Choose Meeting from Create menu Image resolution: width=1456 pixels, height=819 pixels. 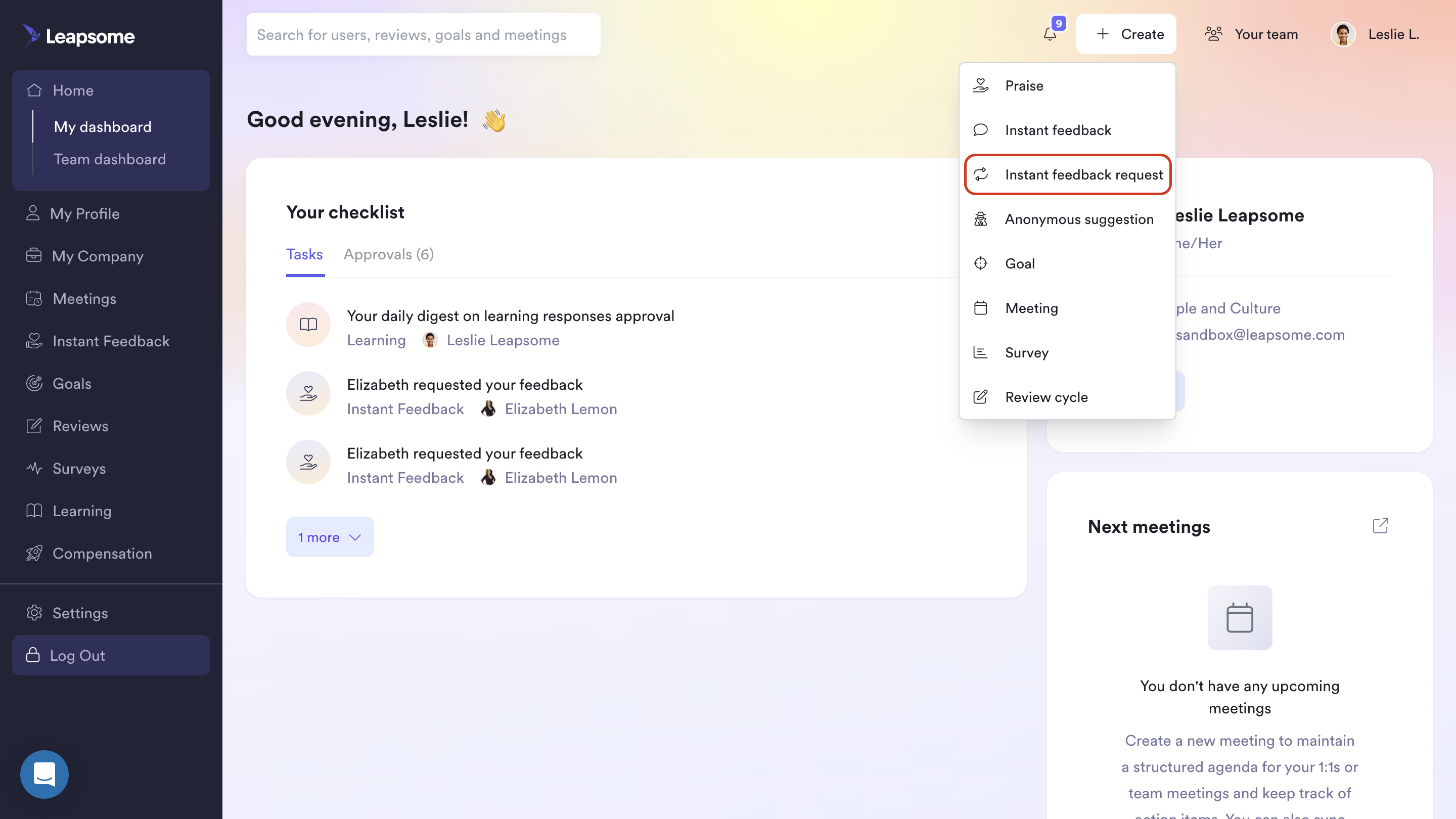pyautogui.click(x=1067, y=308)
